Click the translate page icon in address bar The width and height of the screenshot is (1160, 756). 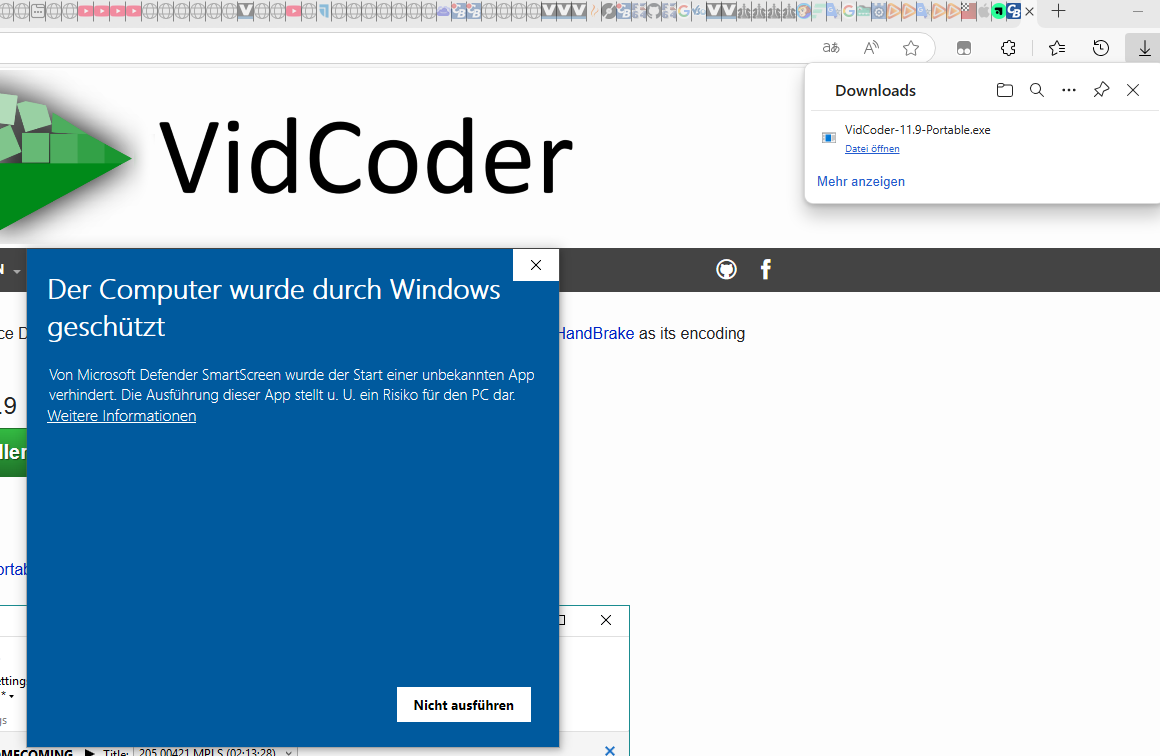831,48
